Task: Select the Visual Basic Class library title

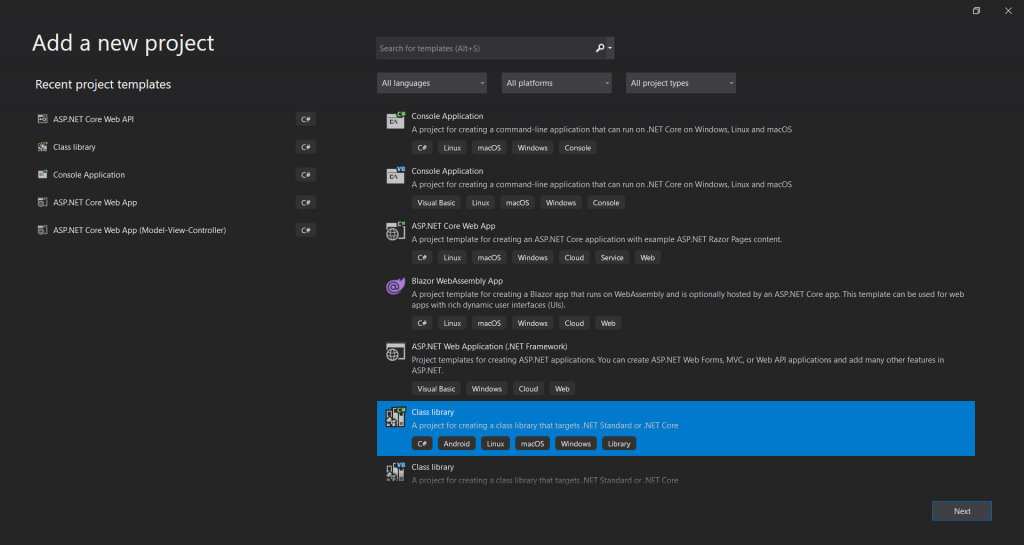Action: pos(432,467)
